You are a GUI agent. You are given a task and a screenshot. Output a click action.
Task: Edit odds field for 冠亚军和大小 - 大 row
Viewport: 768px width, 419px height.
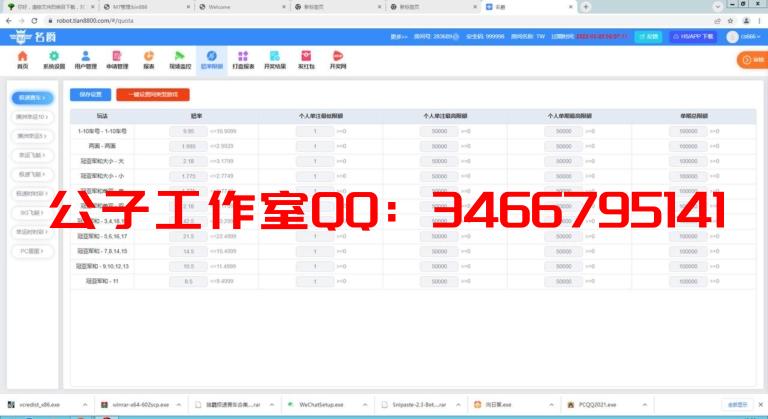click(x=188, y=161)
